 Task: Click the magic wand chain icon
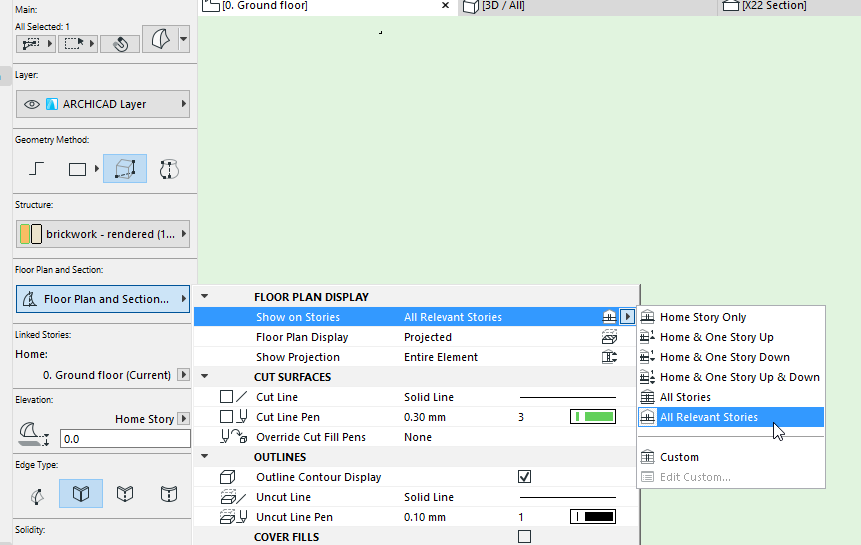coord(120,43)
